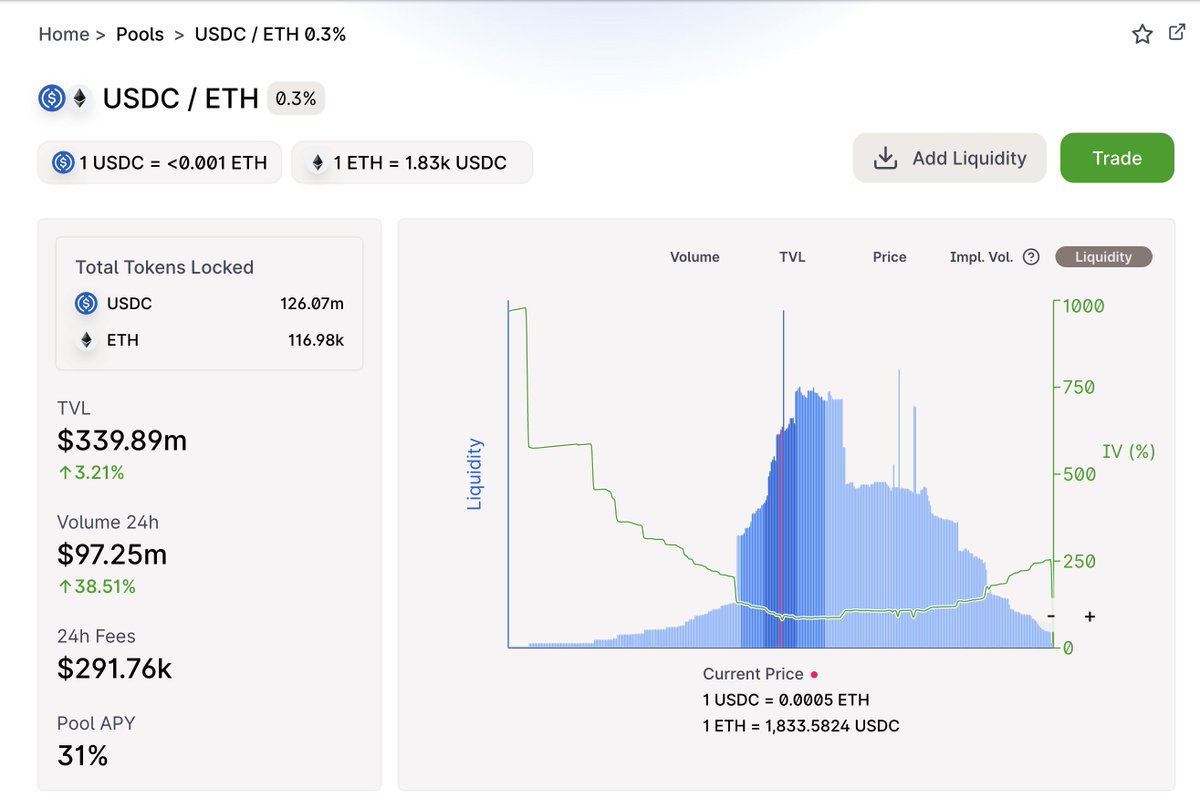Image resolution: width=1200 pixels, height=809 pixels.
Task: Click the 24h Fees value $291.76k
Action: [x=114, y=668]
